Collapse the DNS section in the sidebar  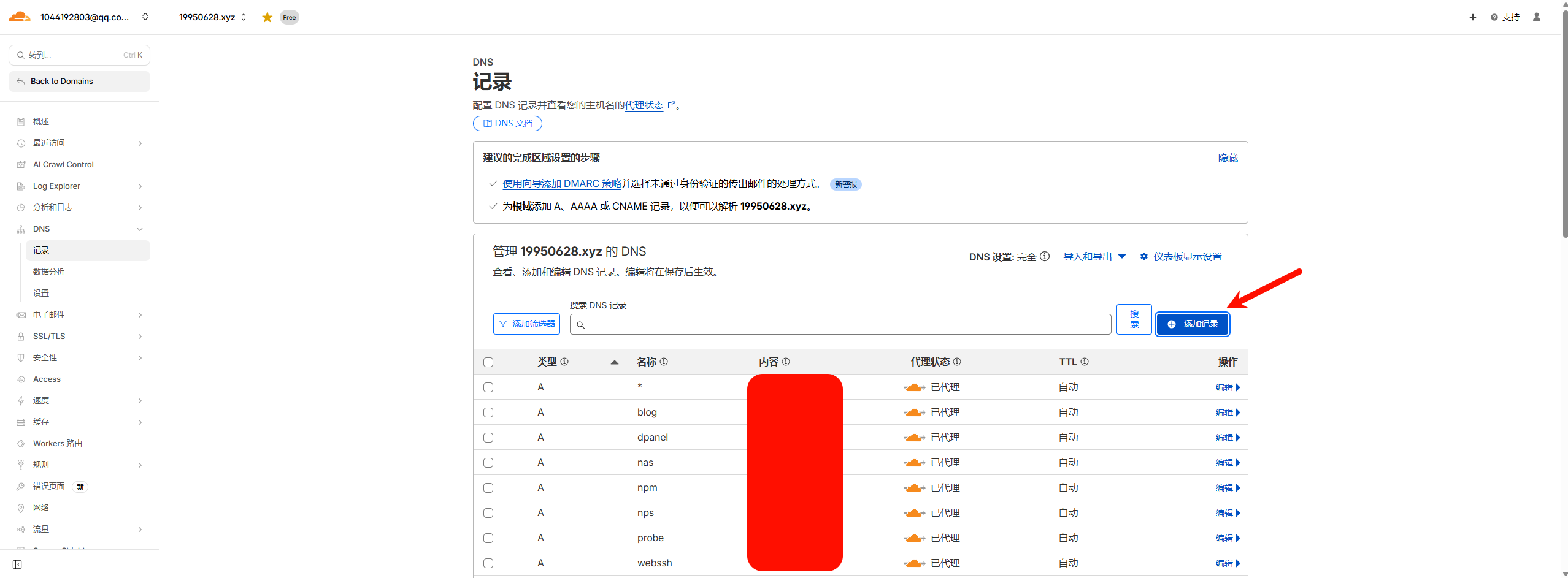pos(140,229)
